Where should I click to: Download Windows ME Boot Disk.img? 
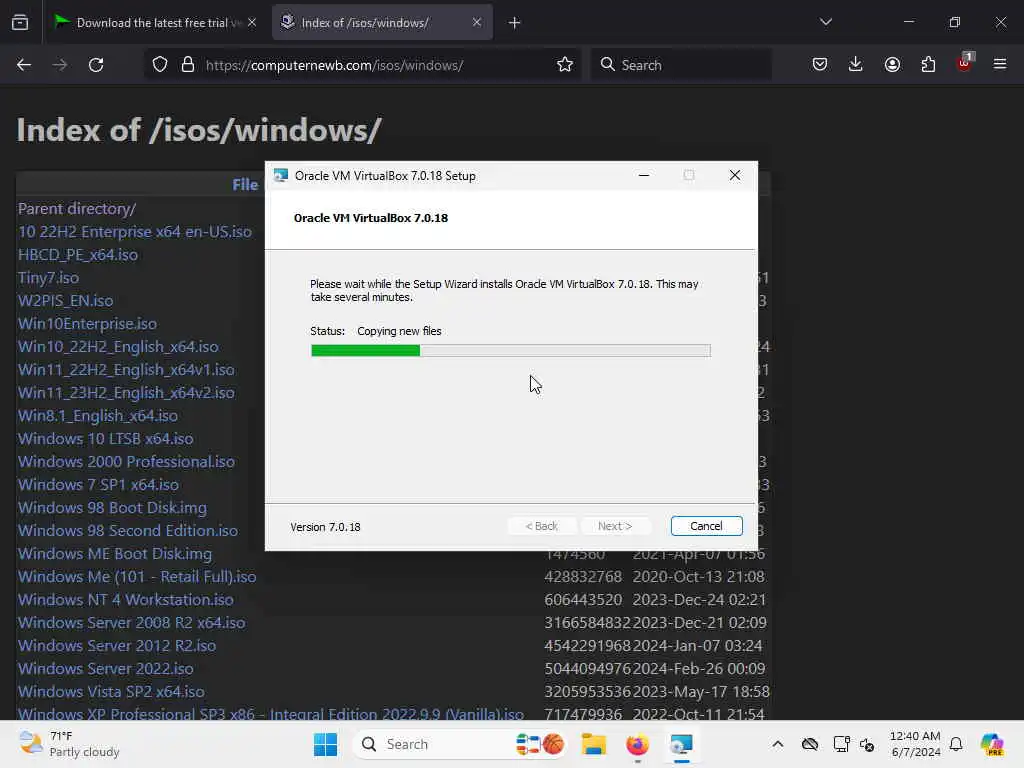coord(115,553)
